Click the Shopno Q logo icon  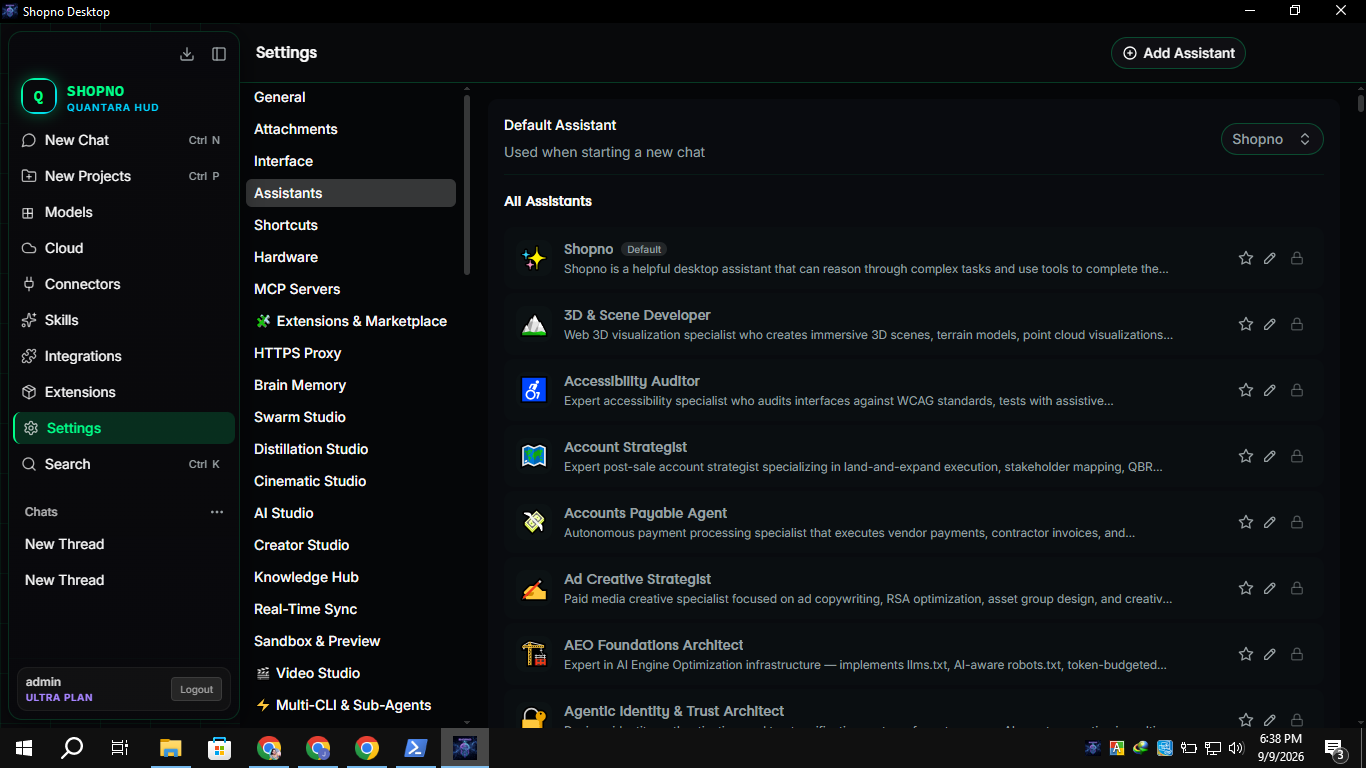coord(39,97)
